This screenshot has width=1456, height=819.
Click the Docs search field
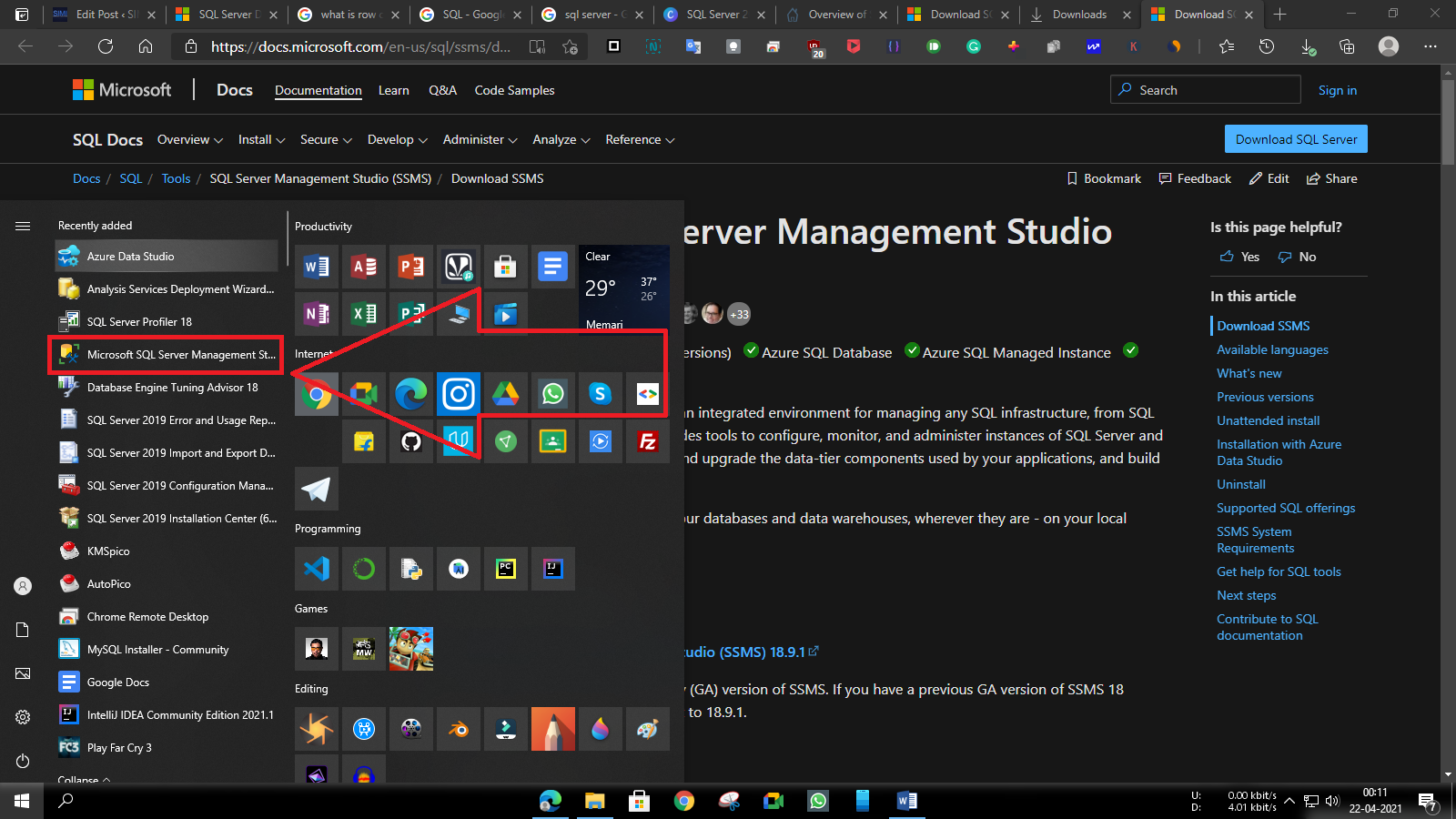(x=1206, y=90)
